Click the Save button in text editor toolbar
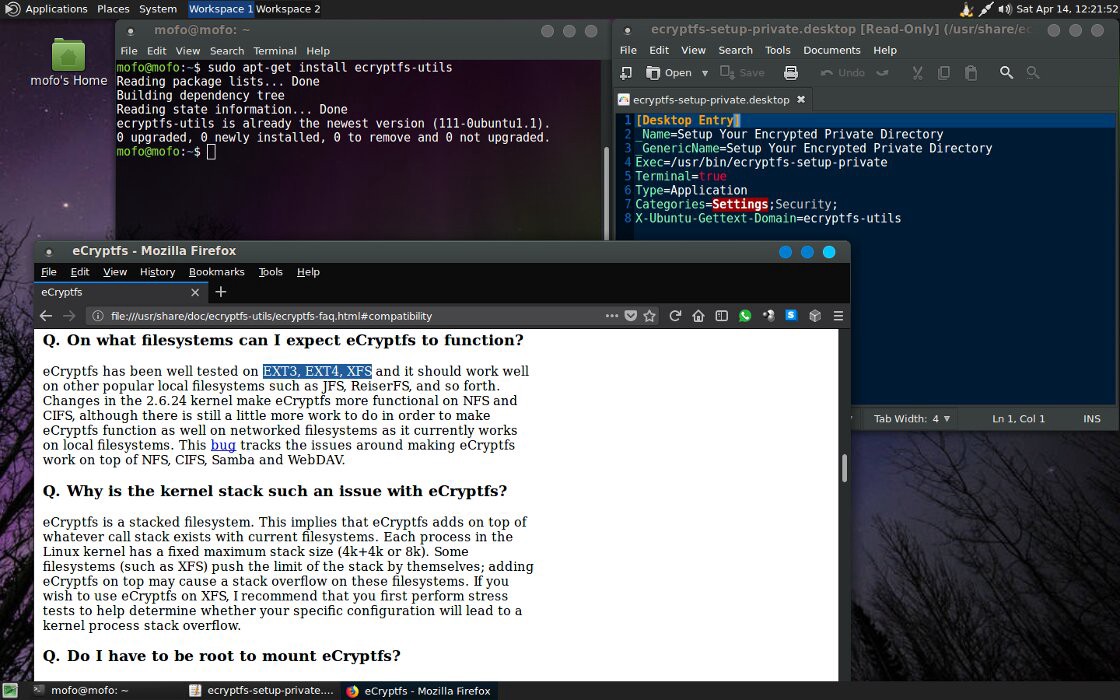The height and width of the screenshot is (700, 1120). (742, 73)
